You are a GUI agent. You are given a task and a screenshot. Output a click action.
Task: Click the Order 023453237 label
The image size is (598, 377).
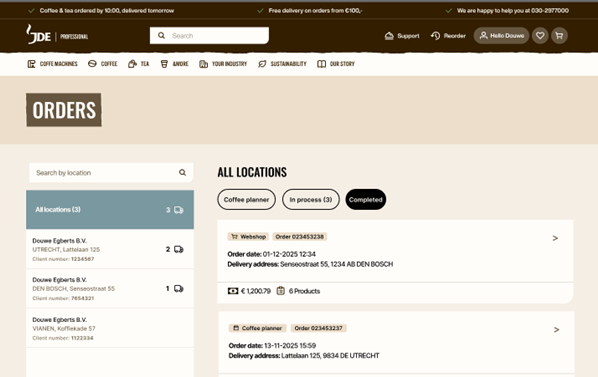coord(318,328)
